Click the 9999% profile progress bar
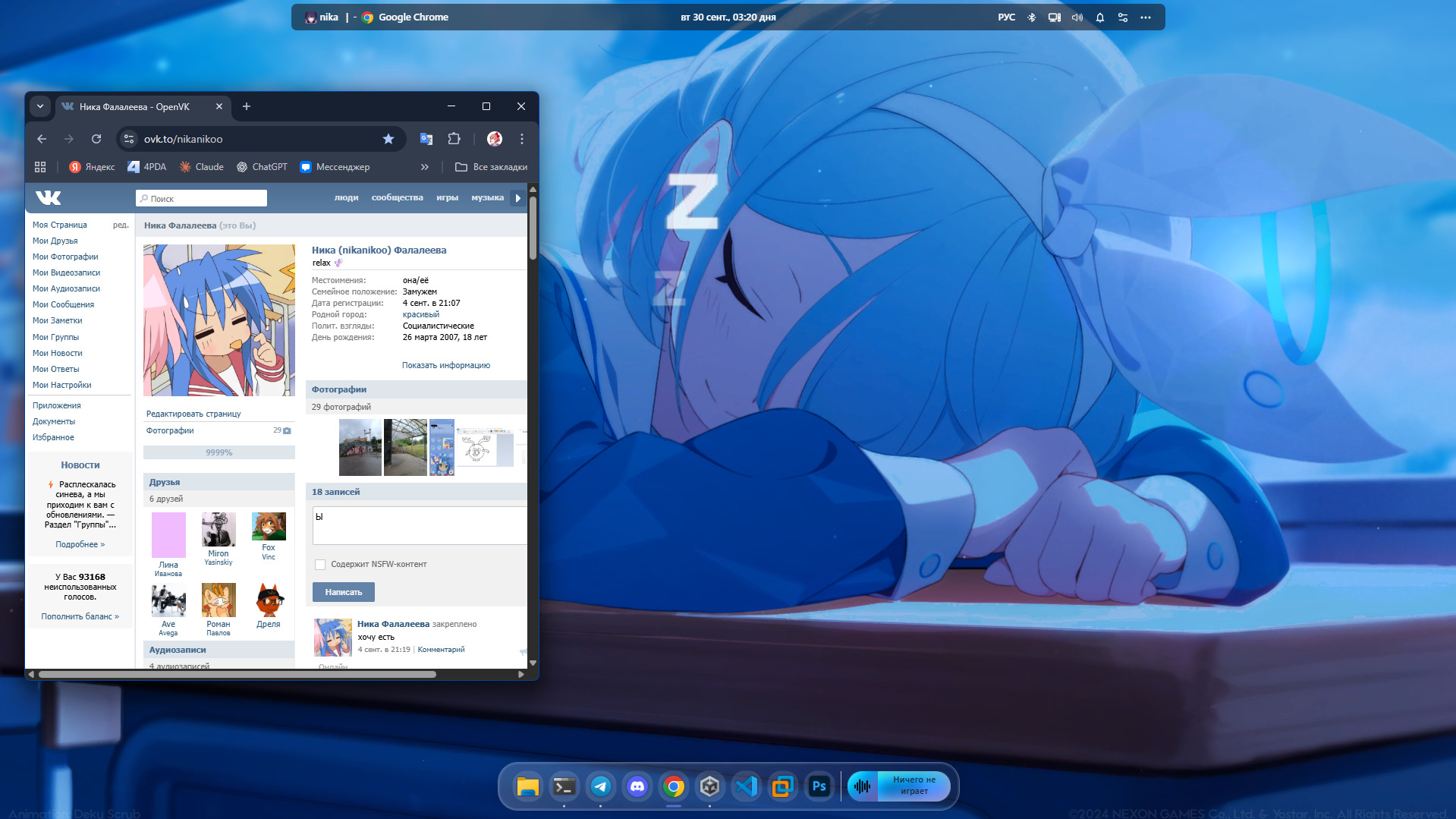 [219, 452]
